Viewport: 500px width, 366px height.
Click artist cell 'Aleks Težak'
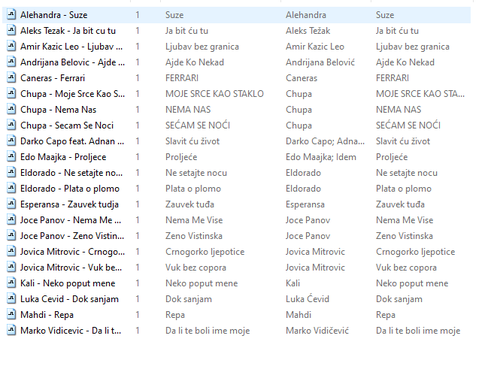[308, 31]
